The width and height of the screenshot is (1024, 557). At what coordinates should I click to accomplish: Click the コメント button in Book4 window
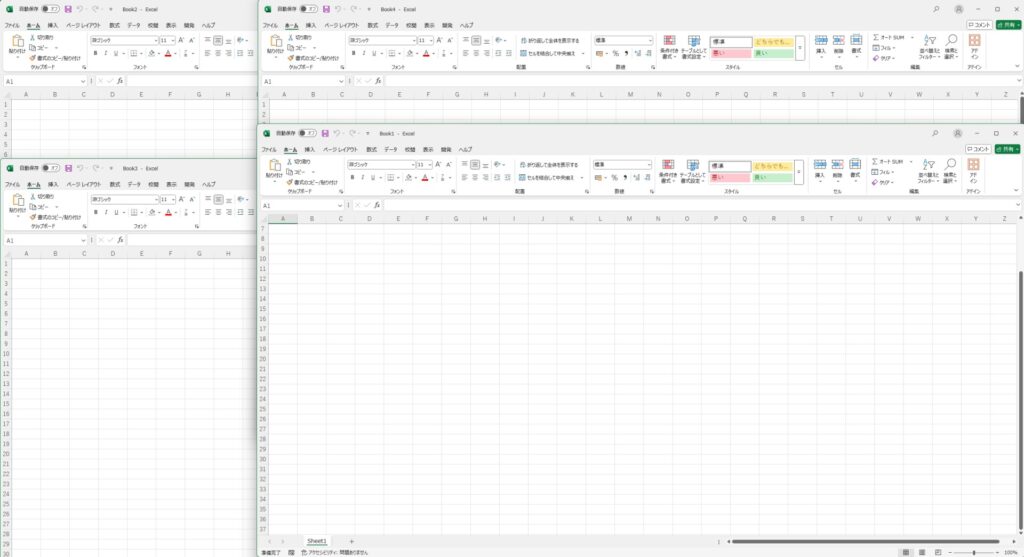(979, 24)
